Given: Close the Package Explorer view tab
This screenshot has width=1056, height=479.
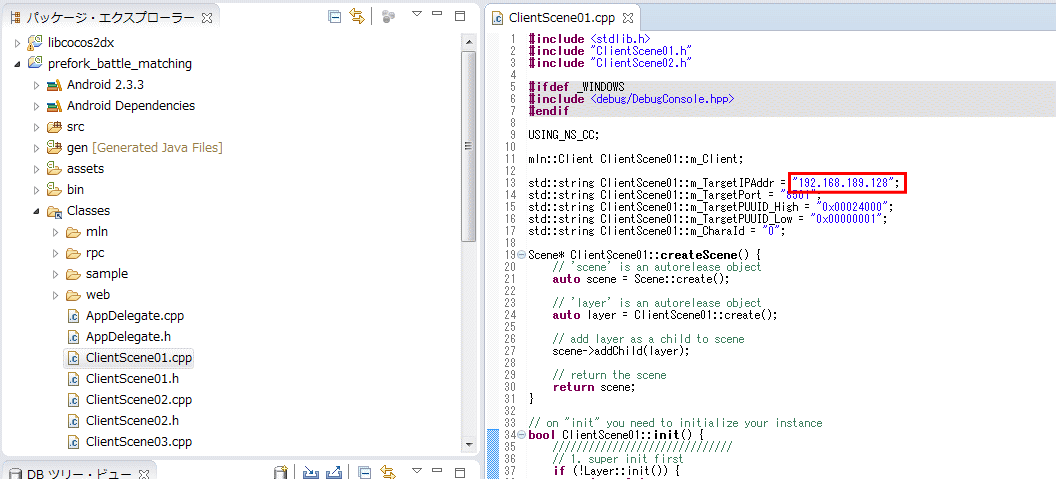Looking at the screenshot, I should 206,18.
